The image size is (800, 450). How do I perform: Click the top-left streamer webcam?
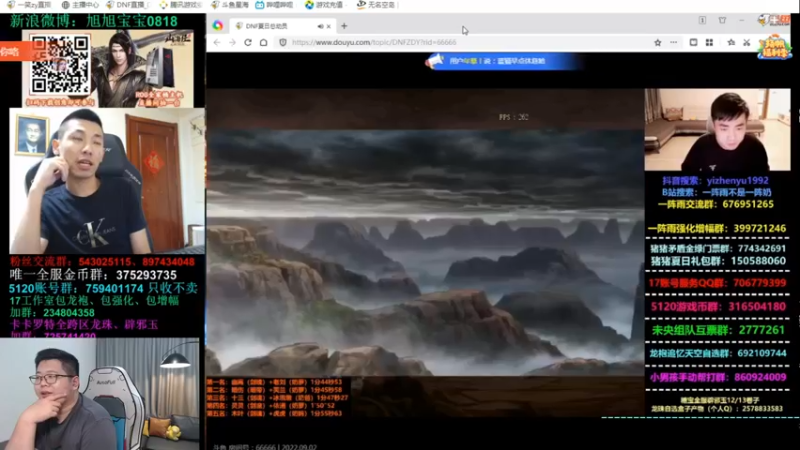point(107,180)
